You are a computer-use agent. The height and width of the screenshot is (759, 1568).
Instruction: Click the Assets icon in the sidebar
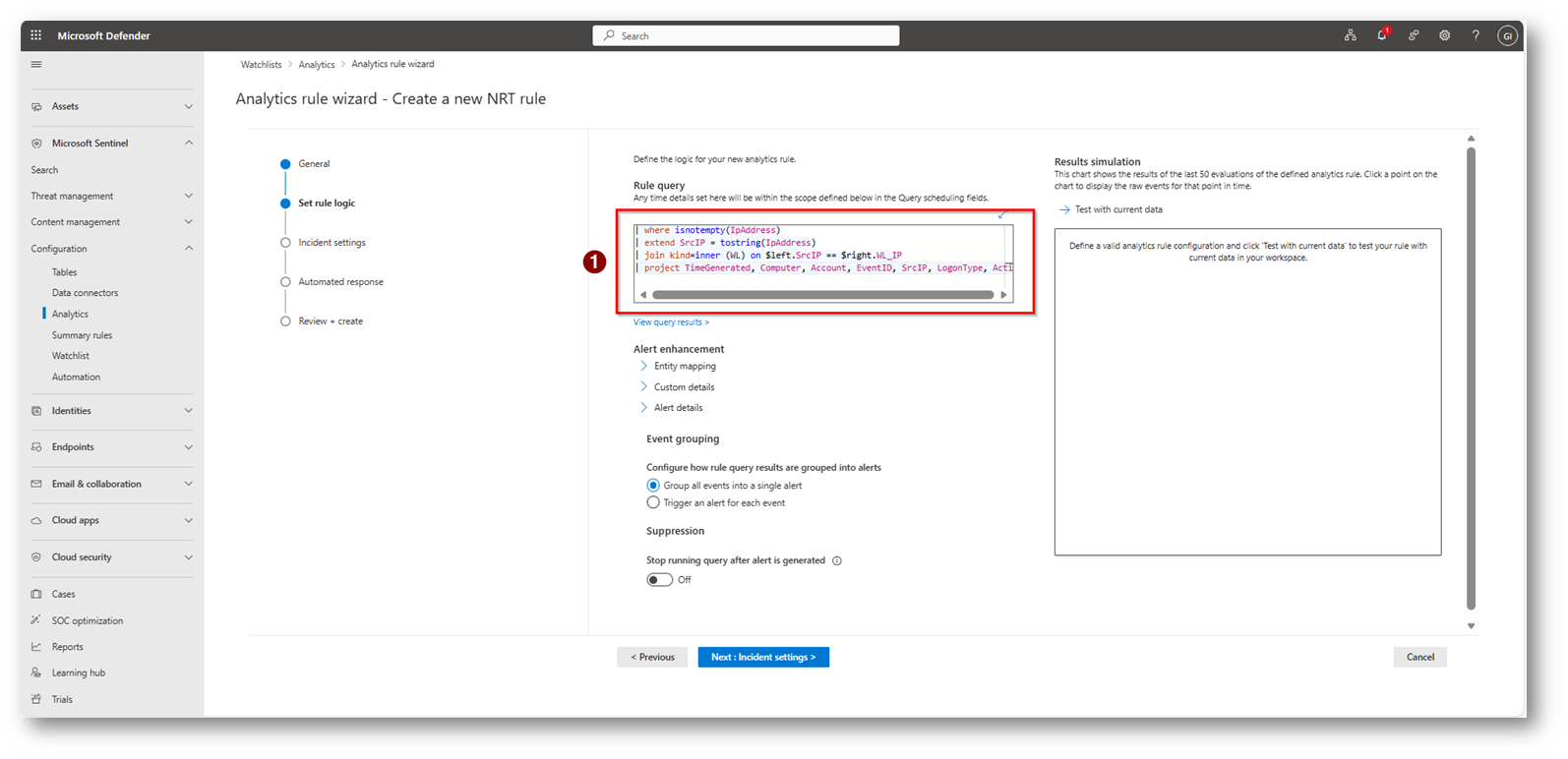tap(36, 106)
